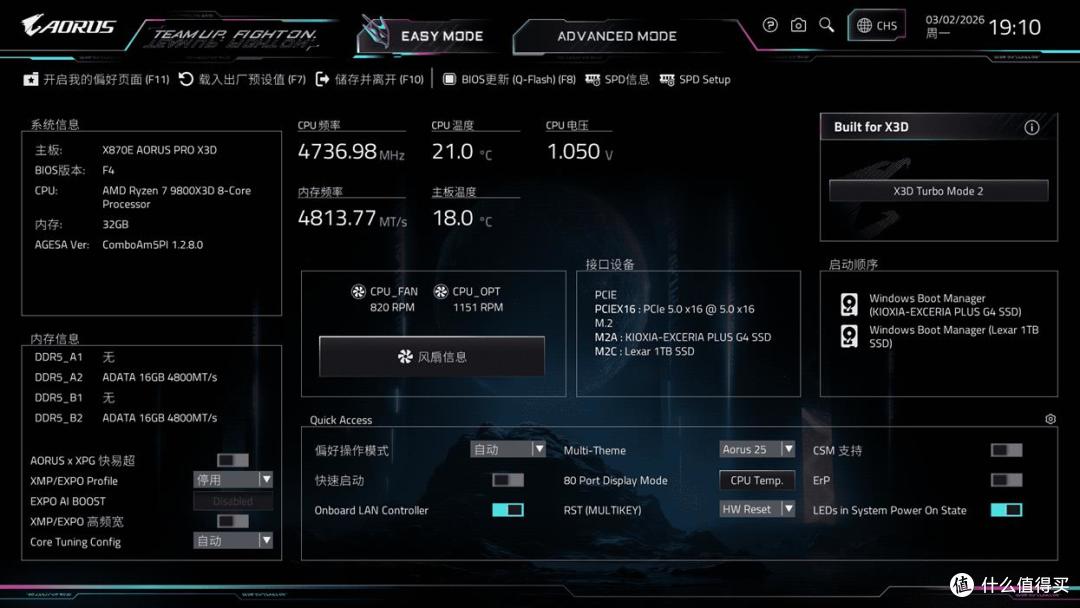Open 开启我的偏好页面 (F11)
This screenshot has height=608, width=1080.
tap(96, 80)
